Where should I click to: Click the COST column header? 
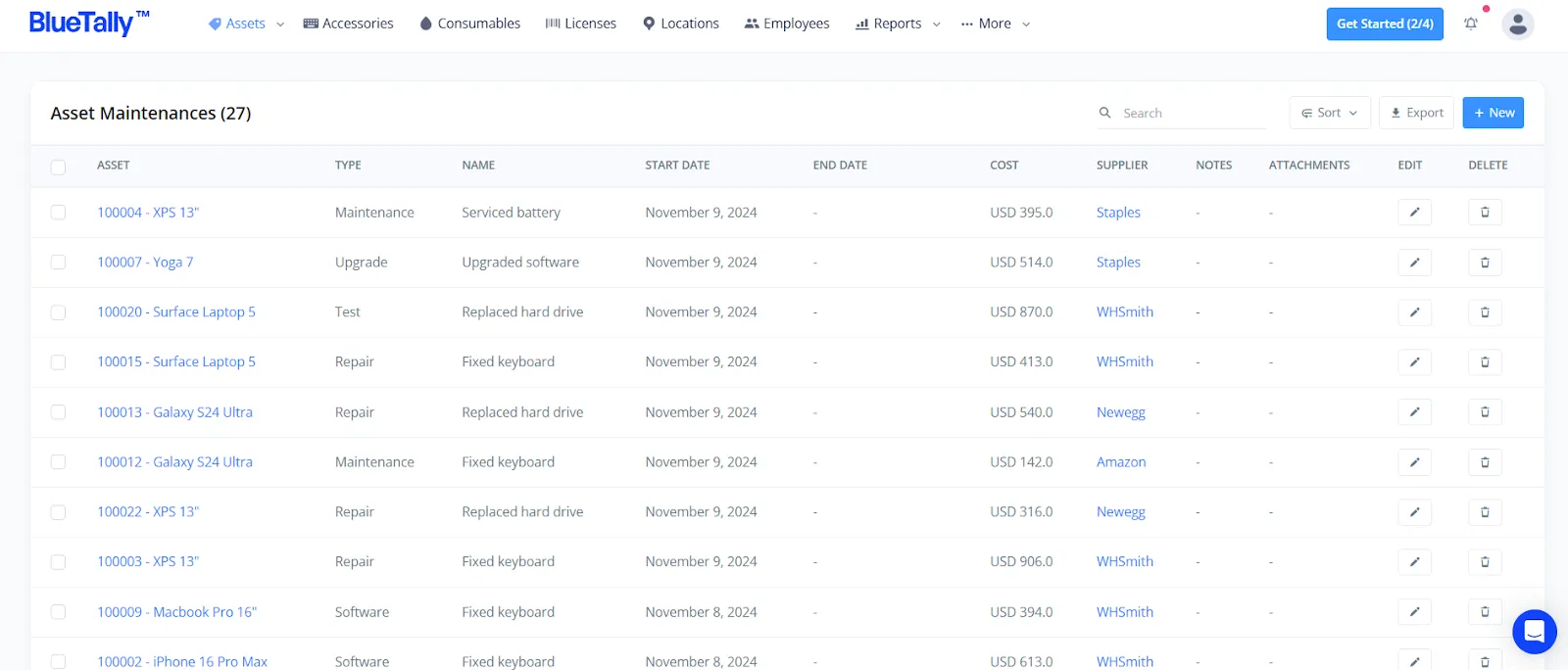tap(1004, 166)
